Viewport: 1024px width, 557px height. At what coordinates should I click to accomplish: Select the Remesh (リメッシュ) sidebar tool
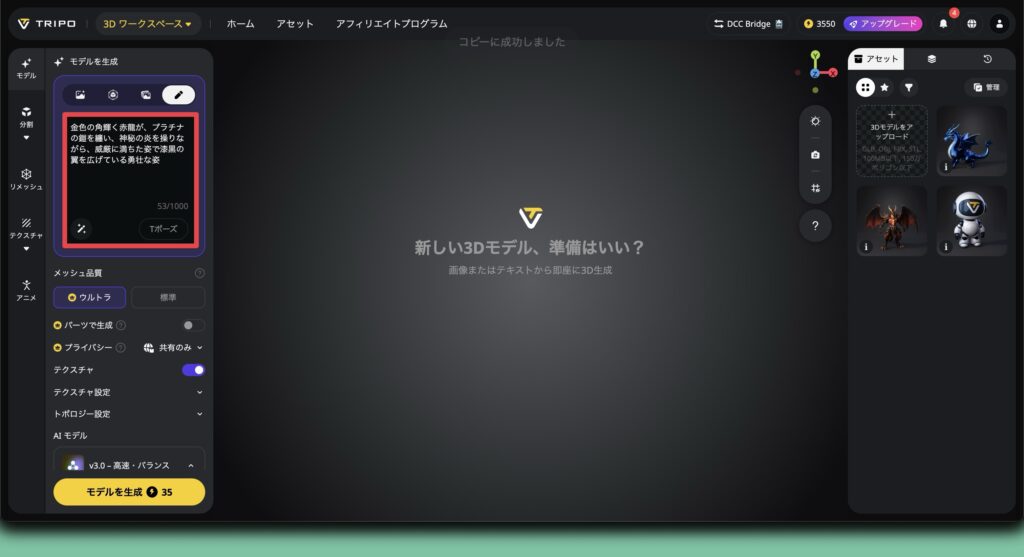coord(26,179)
